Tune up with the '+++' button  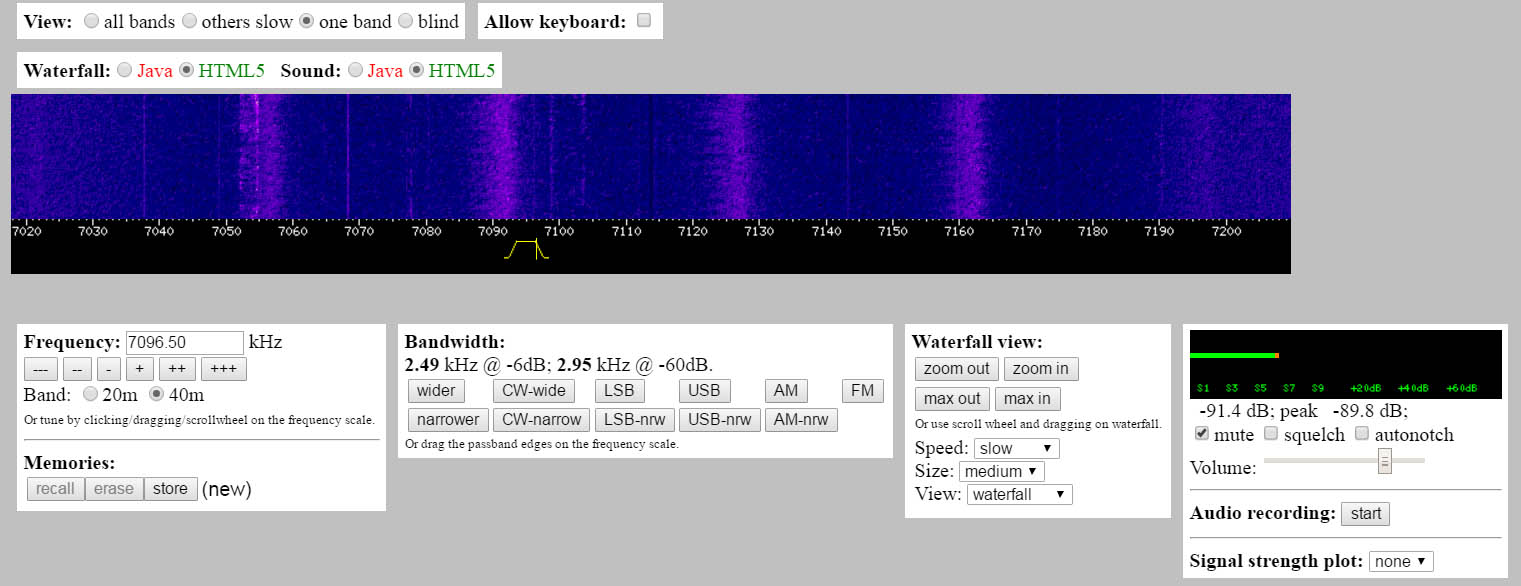click(x=224, y=369)
